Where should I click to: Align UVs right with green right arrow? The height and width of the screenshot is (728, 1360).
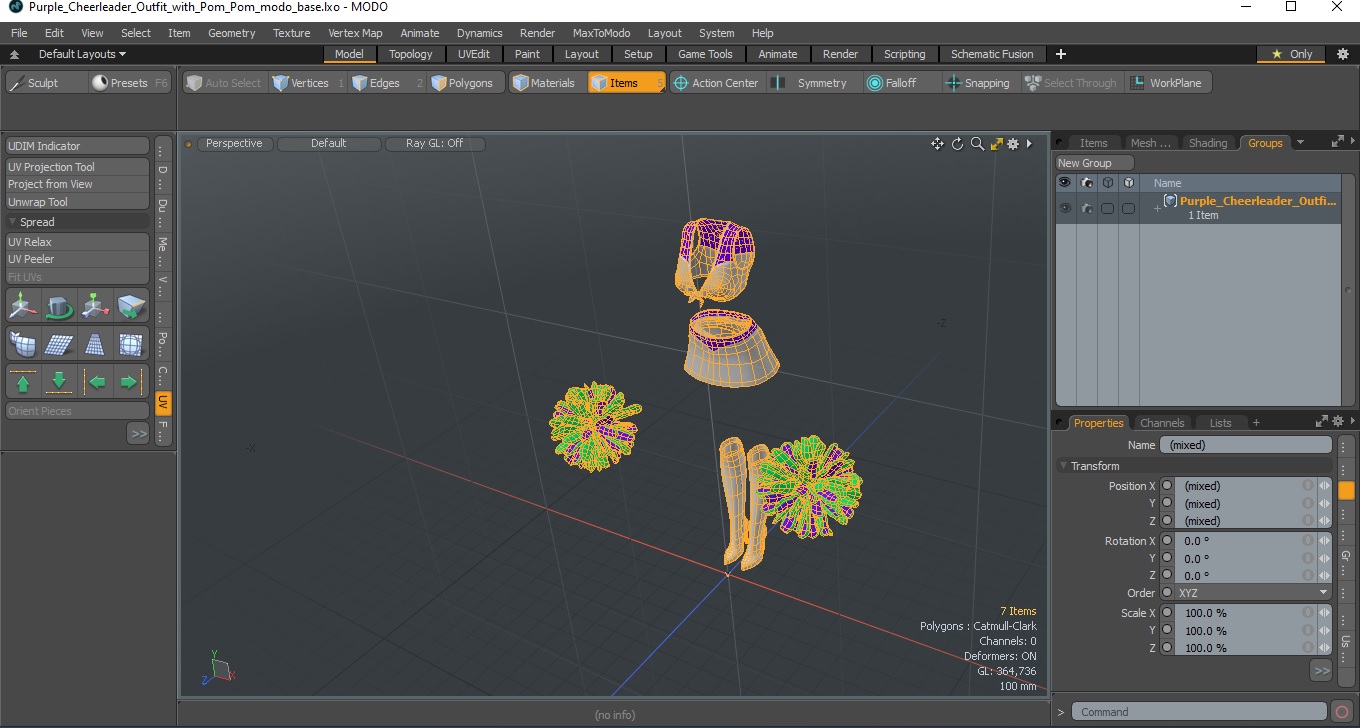131,382
